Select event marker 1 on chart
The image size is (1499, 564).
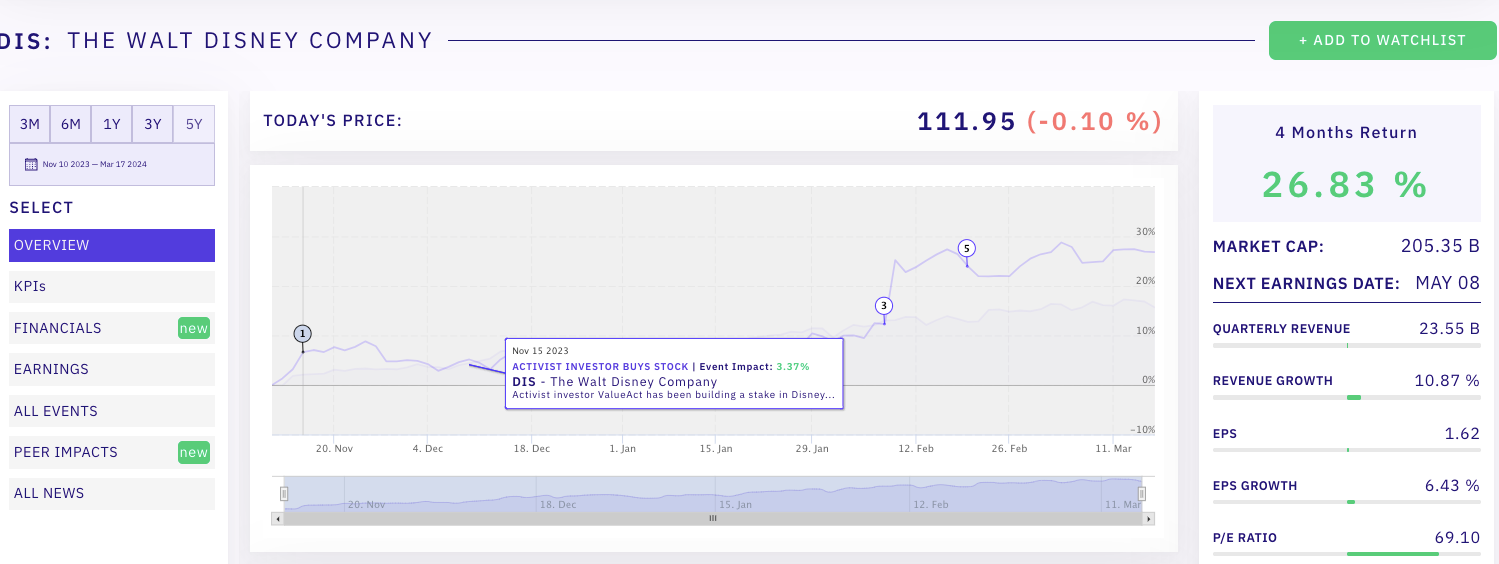(x=303, y=334)
